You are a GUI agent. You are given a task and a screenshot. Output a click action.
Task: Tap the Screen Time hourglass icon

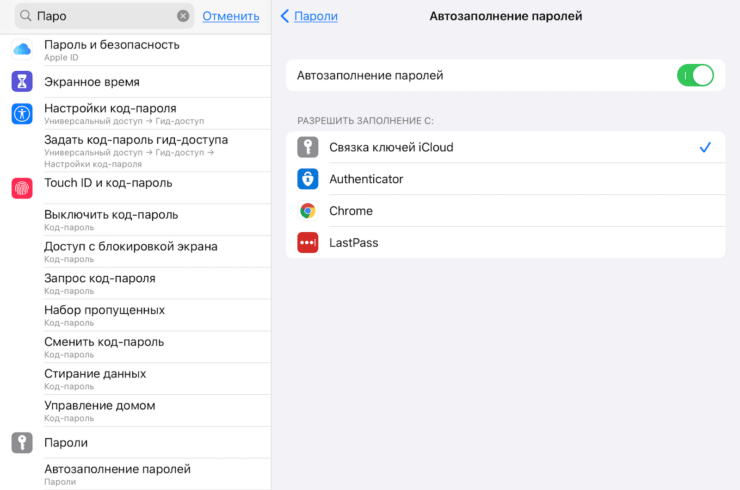22,82
